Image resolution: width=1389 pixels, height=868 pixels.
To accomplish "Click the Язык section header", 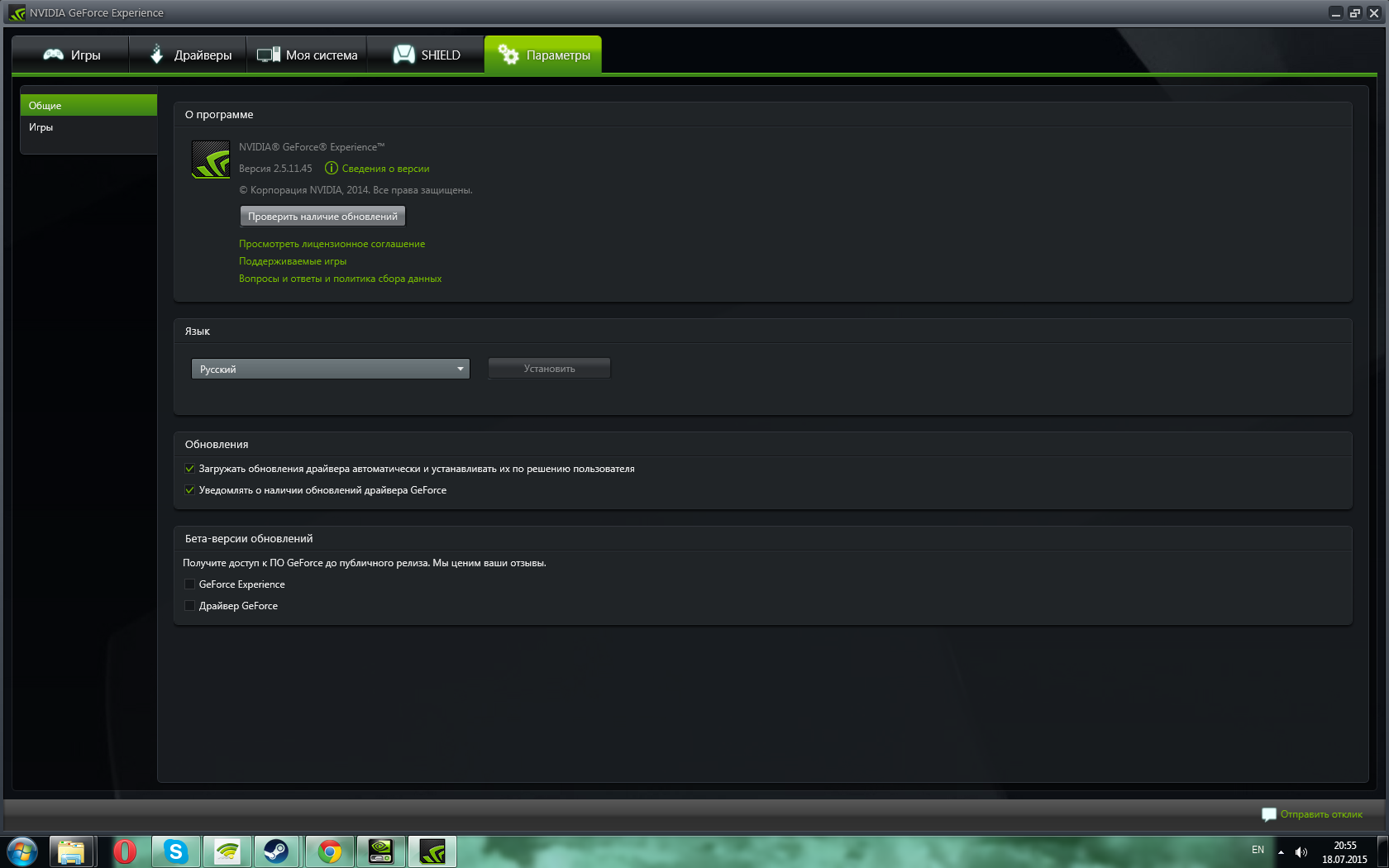I will [197, 331].
